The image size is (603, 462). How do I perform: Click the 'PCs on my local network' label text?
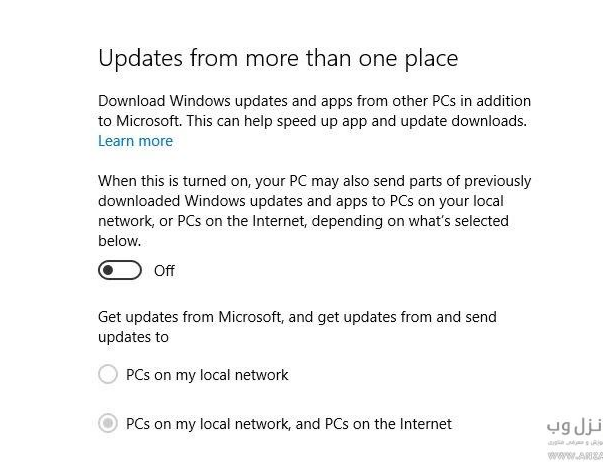click(x=207, y=375)
